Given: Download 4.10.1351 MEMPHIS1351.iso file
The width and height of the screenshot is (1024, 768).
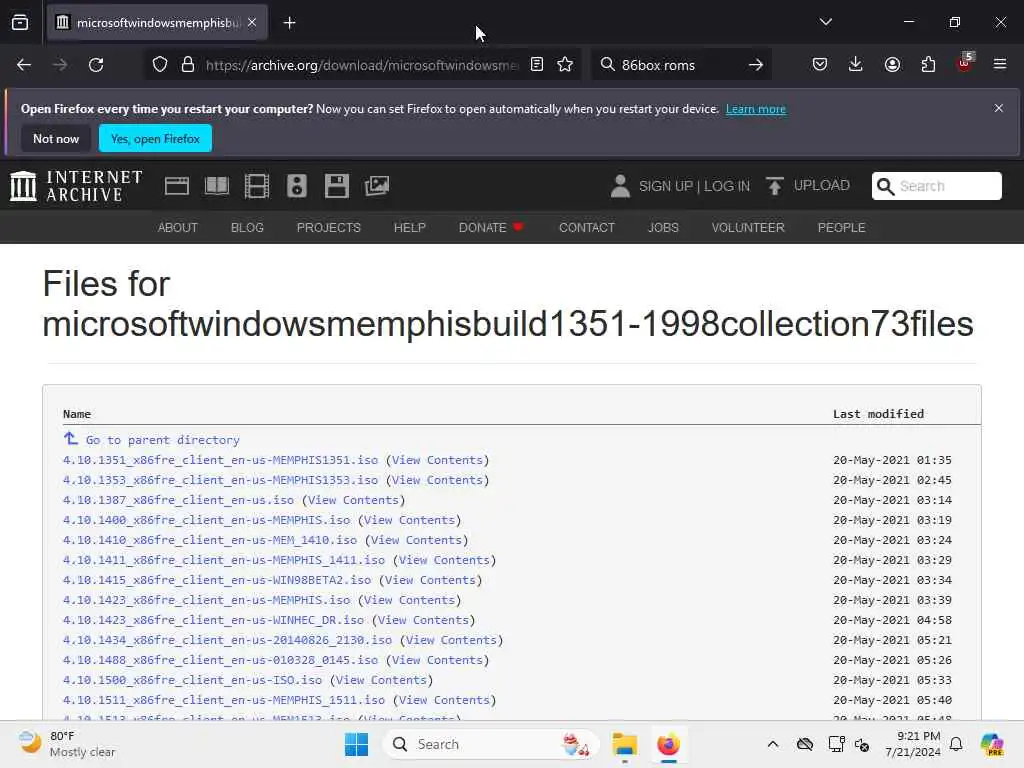Looking at the screenshot, I should point(220,460).
